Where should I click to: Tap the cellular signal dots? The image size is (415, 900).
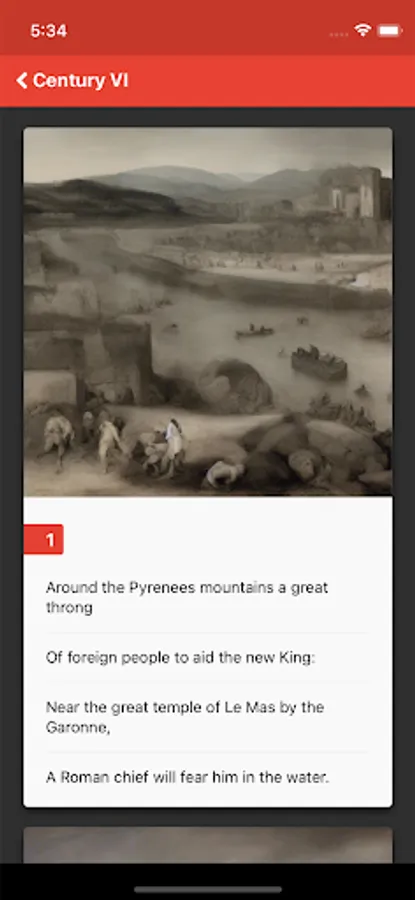[339, 34]
